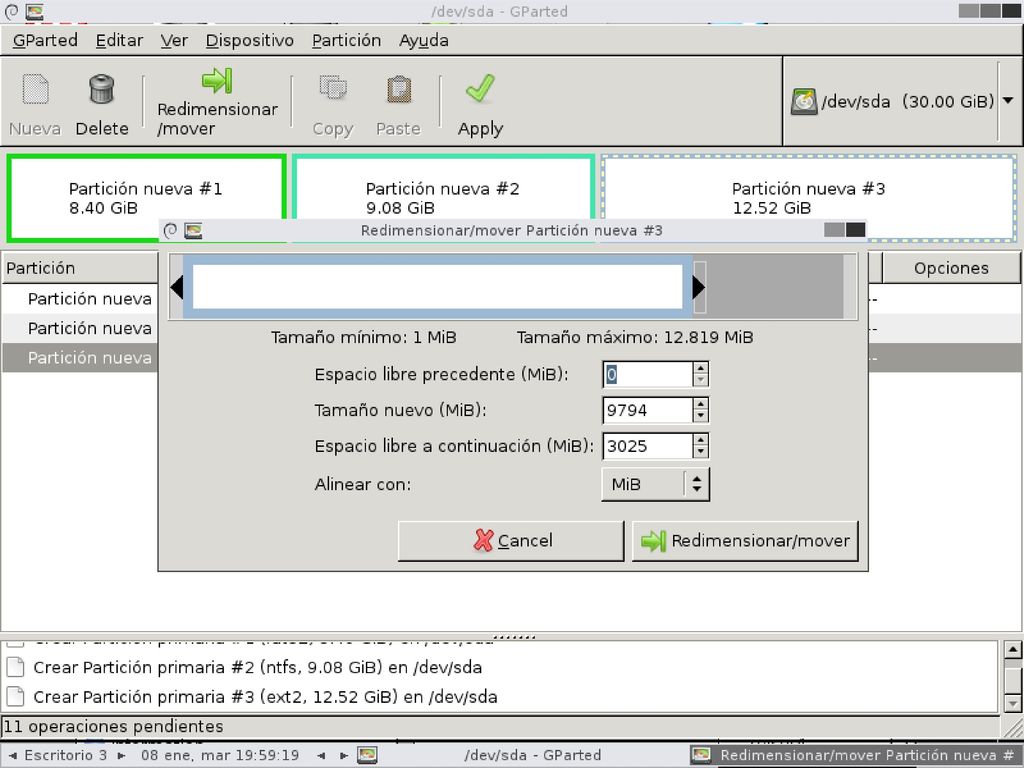Click the dialog's title bar application icon
The width and height of the screenshot is (1024, 768).
(193, 231)
